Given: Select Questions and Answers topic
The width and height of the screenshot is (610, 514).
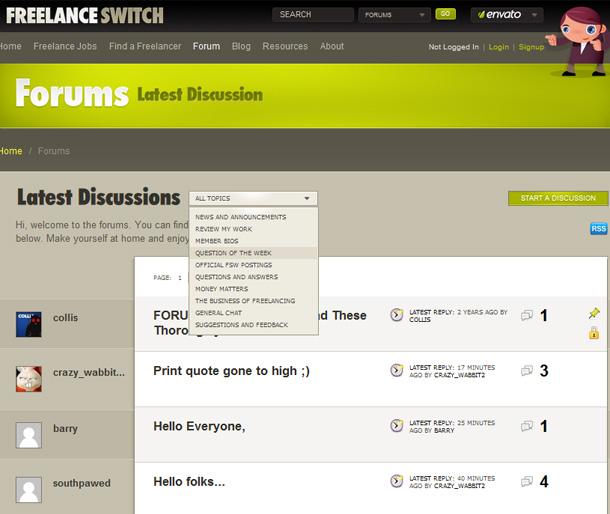Looking at the screenshot, I should (237, 277).
